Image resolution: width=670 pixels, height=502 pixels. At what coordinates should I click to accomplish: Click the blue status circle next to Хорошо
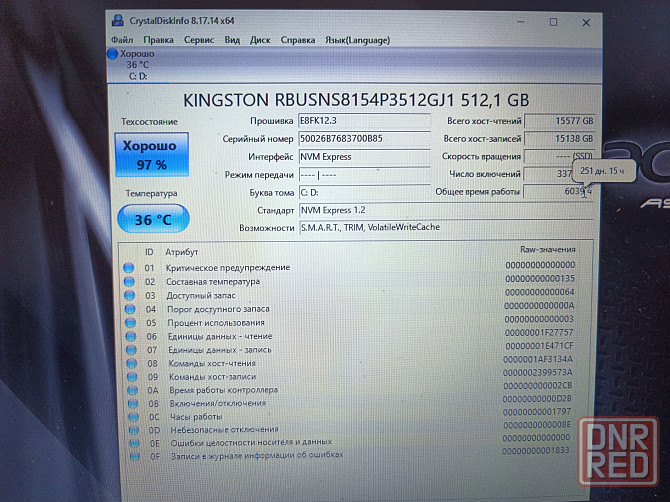(112, 54)
